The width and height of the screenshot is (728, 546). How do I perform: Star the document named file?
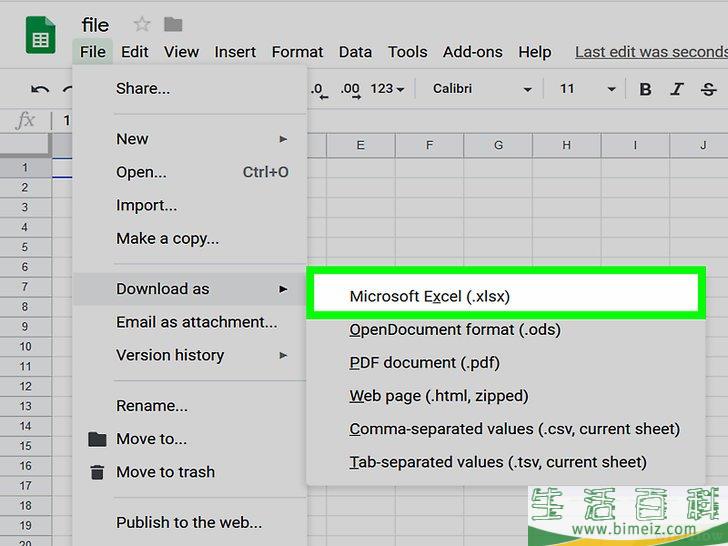[142, 24]
